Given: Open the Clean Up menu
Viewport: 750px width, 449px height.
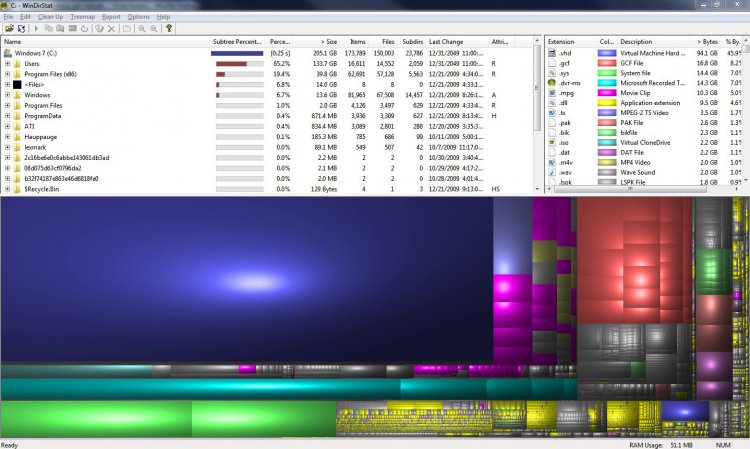Looking at the screenshot, I should point(50,17).
